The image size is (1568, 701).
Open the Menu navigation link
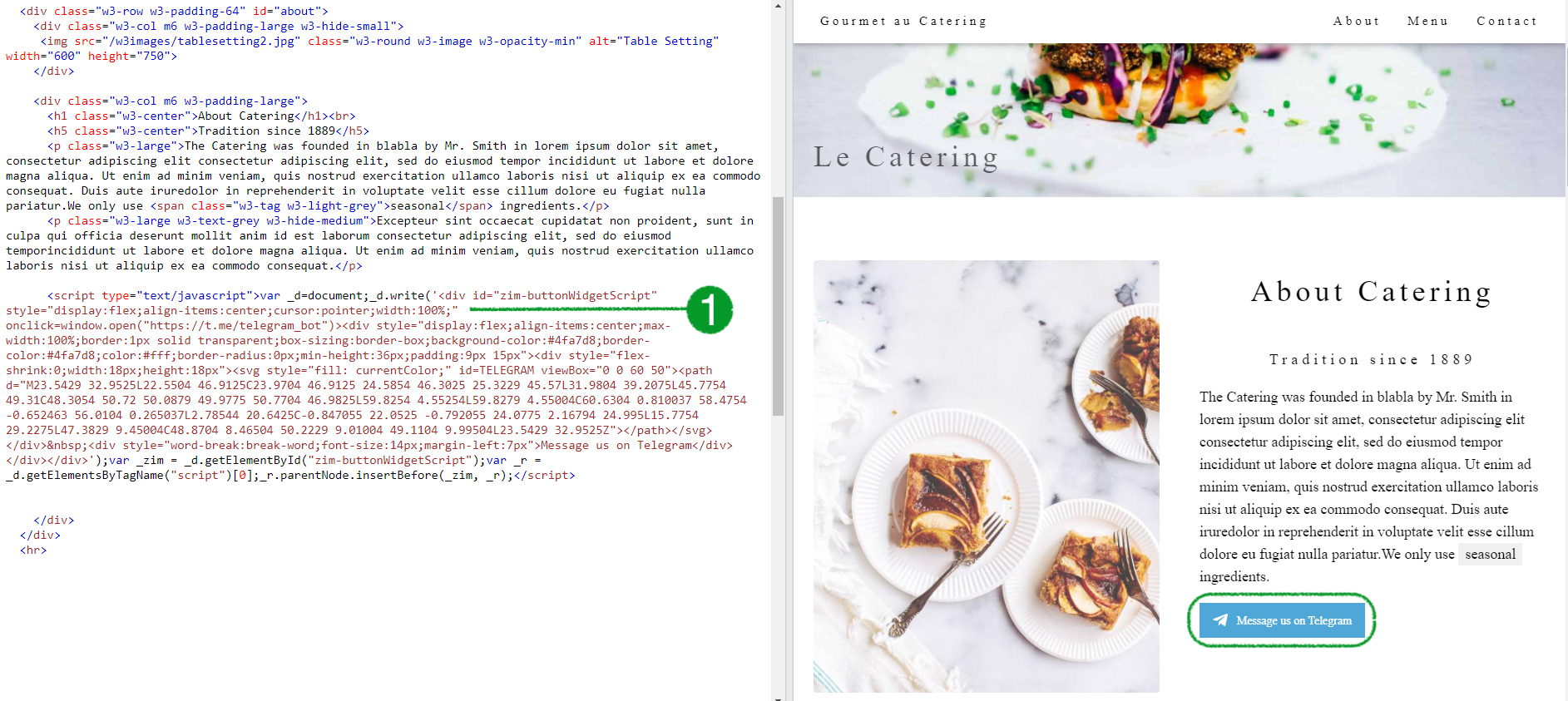pyautogui.click(x=1427, y=21)
